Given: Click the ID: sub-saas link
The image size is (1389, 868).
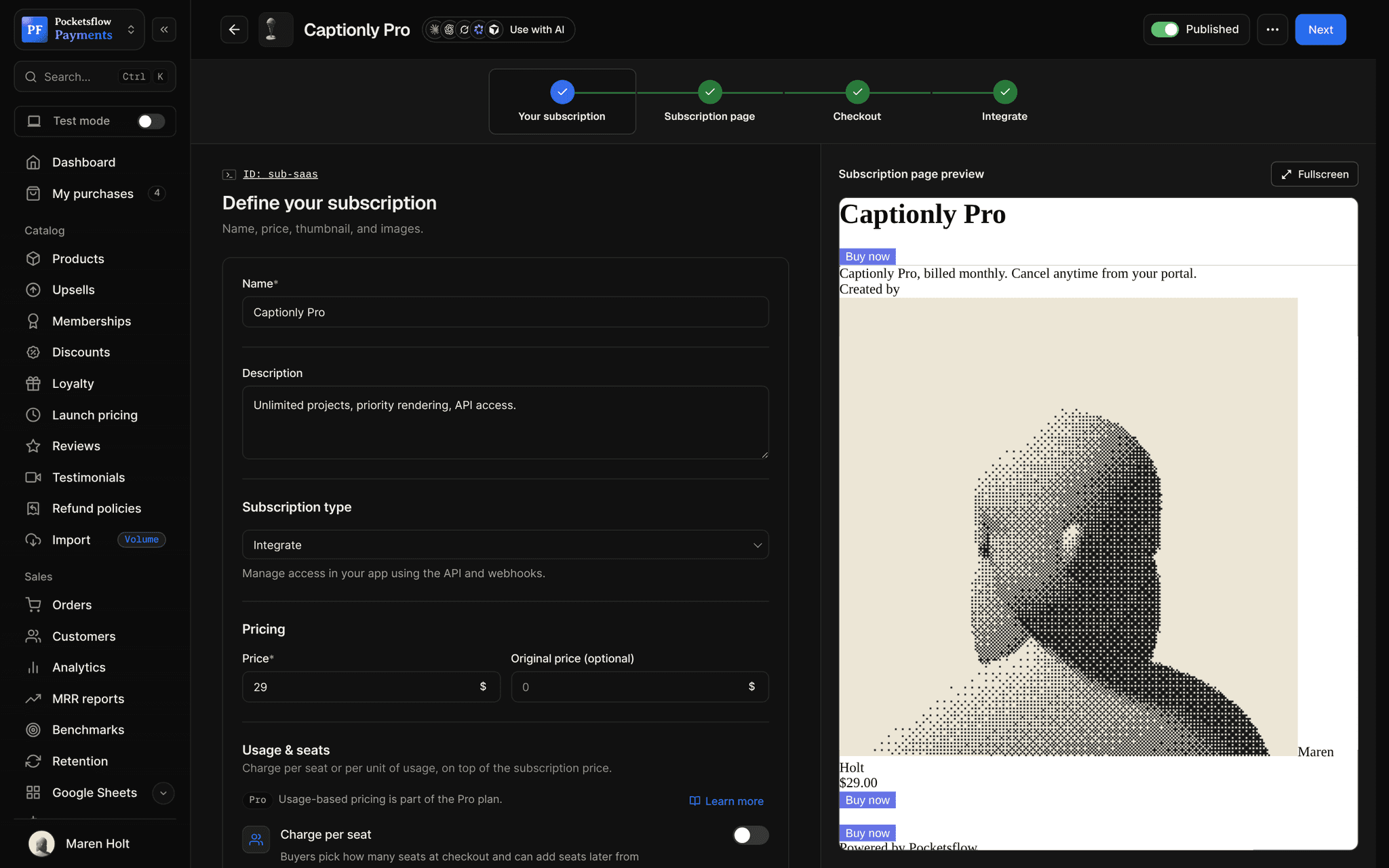Looking at the screenshot, I should point(280,174).
